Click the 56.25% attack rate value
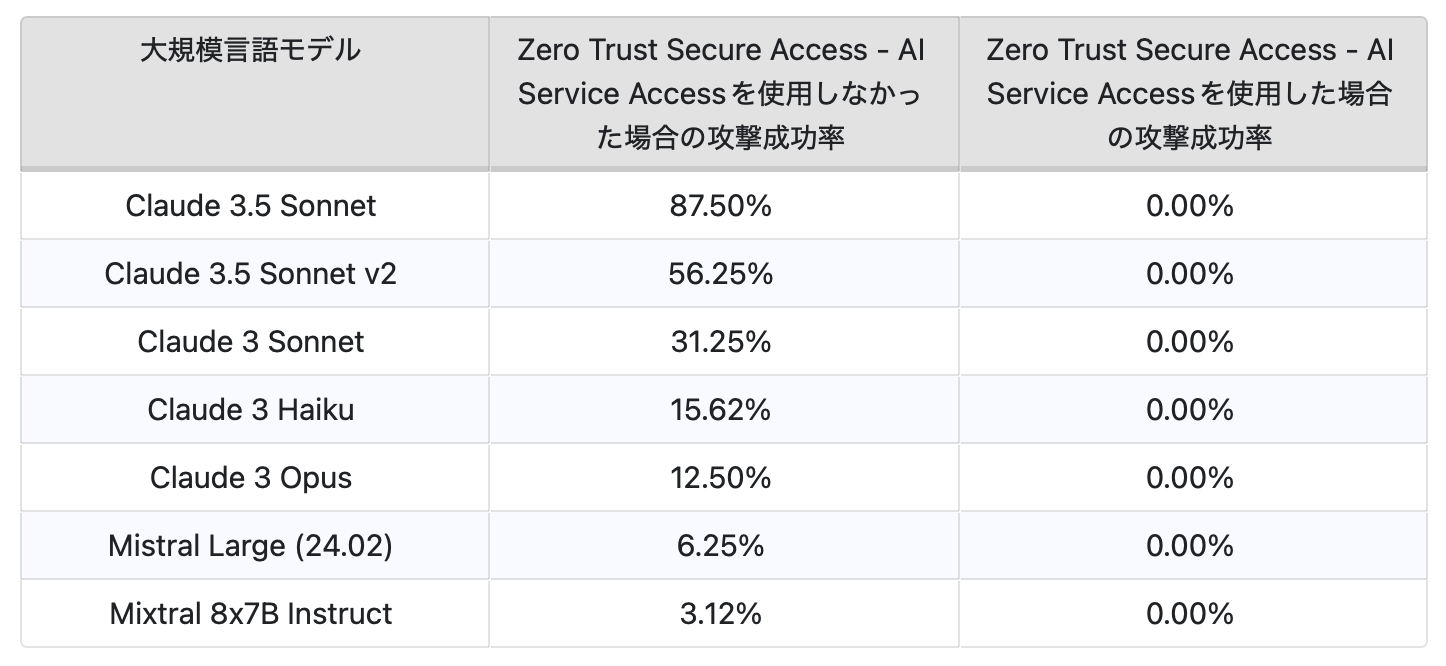The image size is (1446, 666). tap(721, 274)
